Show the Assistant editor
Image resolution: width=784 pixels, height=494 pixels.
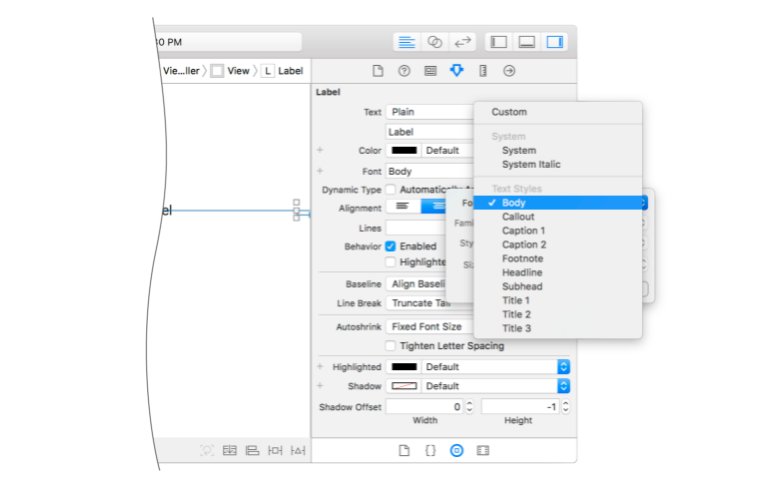tap(435, 42)
